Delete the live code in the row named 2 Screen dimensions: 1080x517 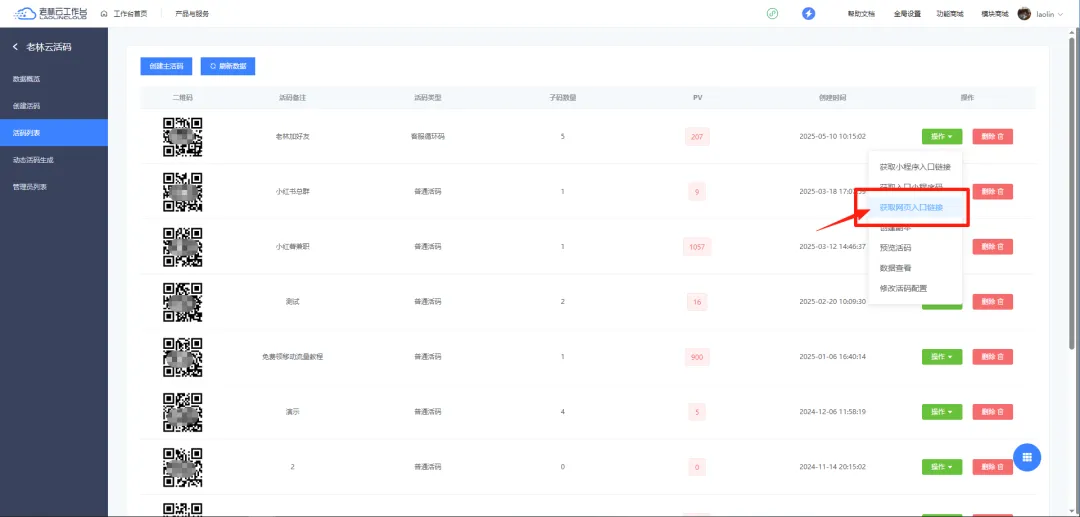pyautogui.click(x=993, y=467)
